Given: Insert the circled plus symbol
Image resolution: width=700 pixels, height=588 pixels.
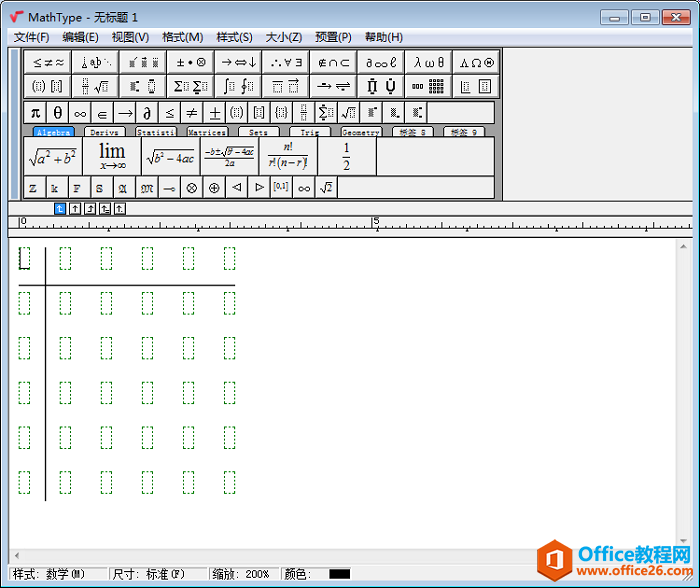Looking at the screenshot, I should point(214,188).
